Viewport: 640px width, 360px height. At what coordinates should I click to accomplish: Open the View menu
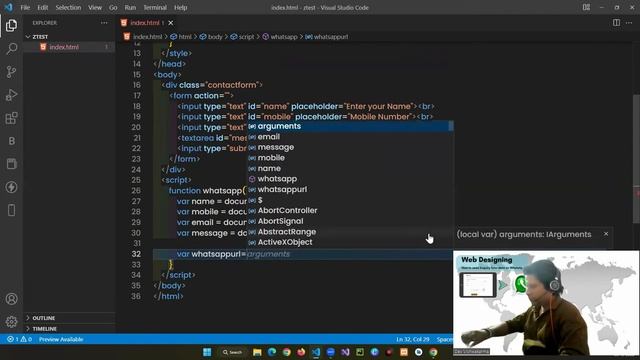(x=95, y=7)
